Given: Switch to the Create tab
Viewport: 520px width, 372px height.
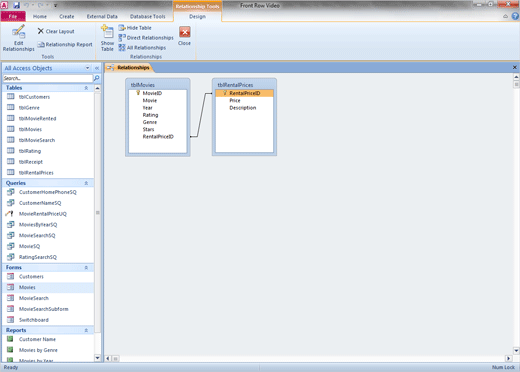Looking at the screenshot, I should [x=67, y=16].
